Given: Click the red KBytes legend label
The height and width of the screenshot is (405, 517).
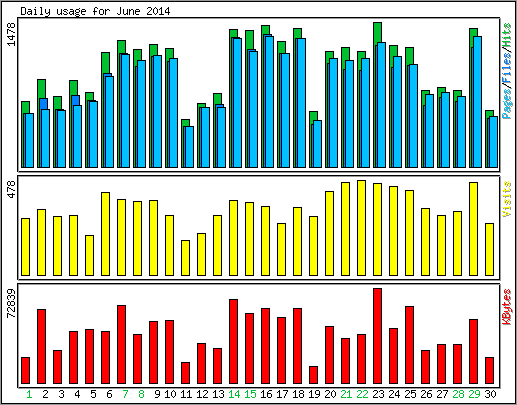Looking at the screenshot, I should pos(507,307).
